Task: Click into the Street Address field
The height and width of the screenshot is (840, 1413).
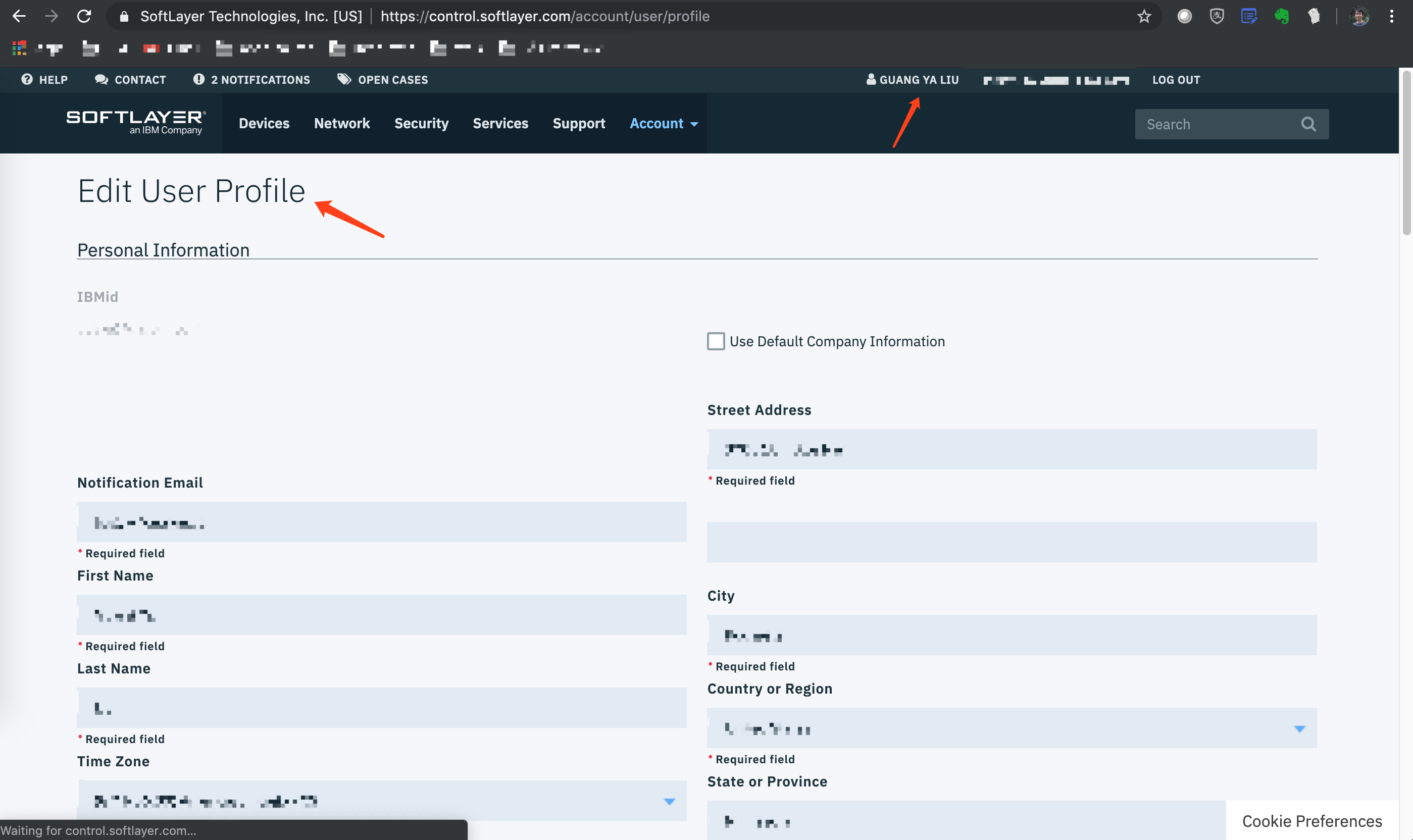Action: pos(1011,449)
